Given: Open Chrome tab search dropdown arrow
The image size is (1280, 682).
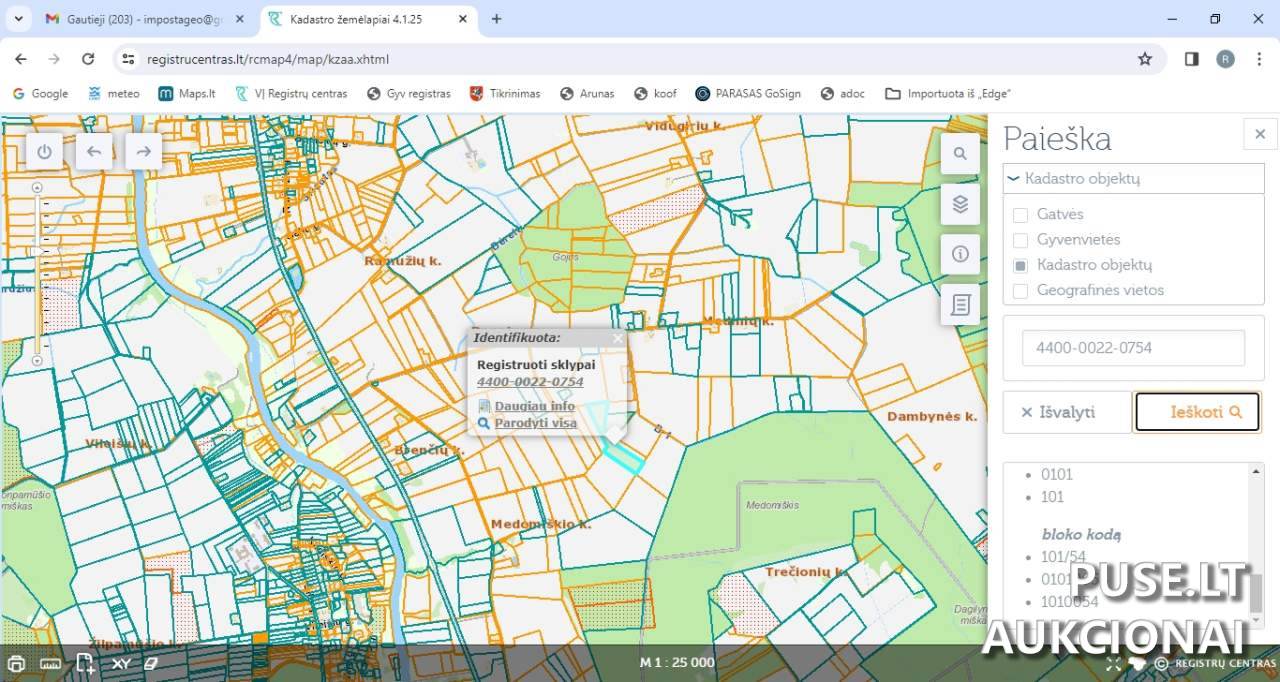Looking at the screenshot, I should click(x=18, y=19).
